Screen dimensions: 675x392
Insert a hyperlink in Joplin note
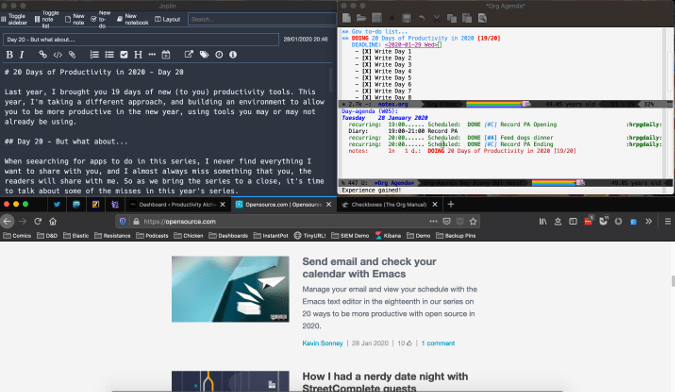(x=43, y=55)
